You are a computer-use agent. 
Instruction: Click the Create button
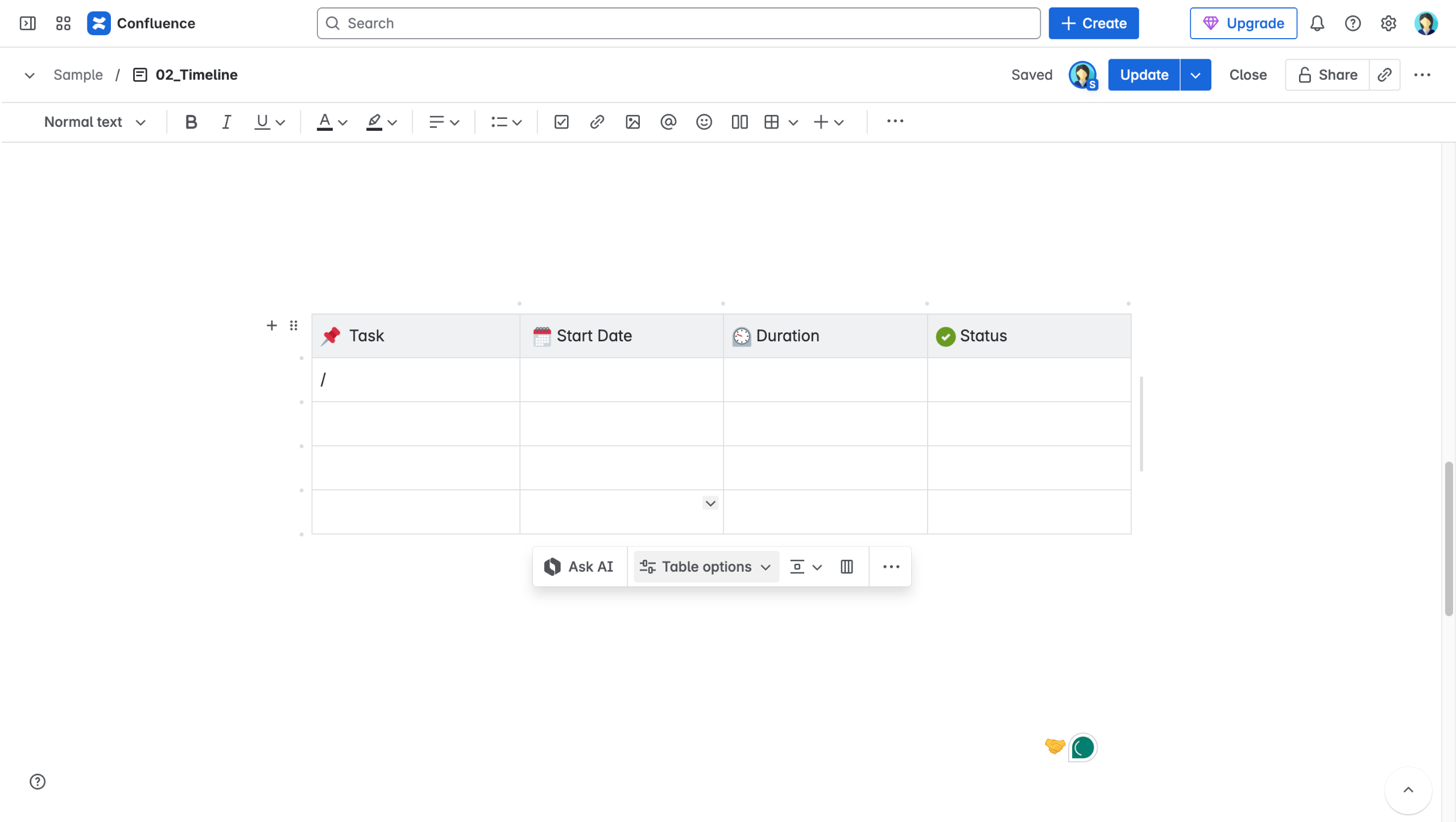(1093, 23)
